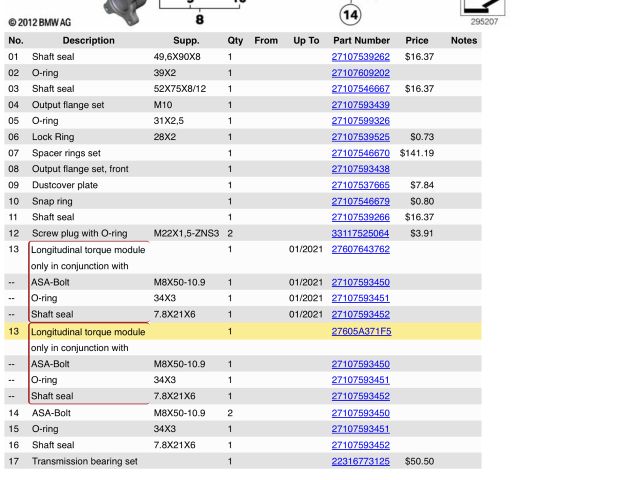This screenshot has height=480, width=640.
Task: Open part link 27107593438
Action: pyautogui.click(x=360, y=169)
